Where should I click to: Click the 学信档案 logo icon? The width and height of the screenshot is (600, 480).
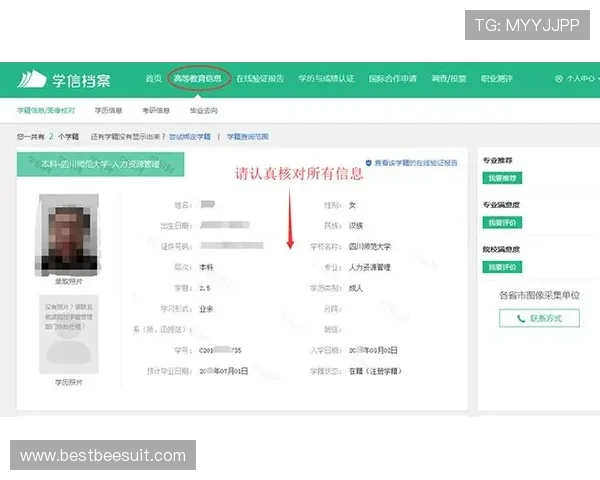(x=32, y=79)
